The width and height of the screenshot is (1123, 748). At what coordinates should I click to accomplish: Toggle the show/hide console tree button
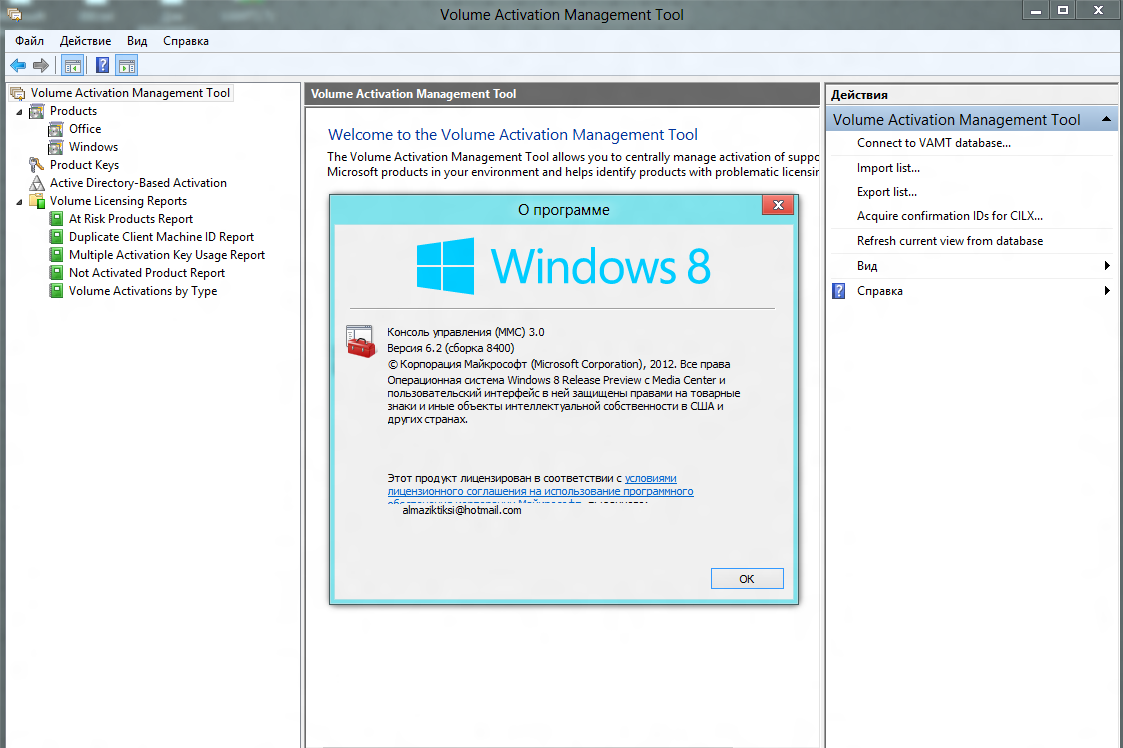(x=72, y=66)
